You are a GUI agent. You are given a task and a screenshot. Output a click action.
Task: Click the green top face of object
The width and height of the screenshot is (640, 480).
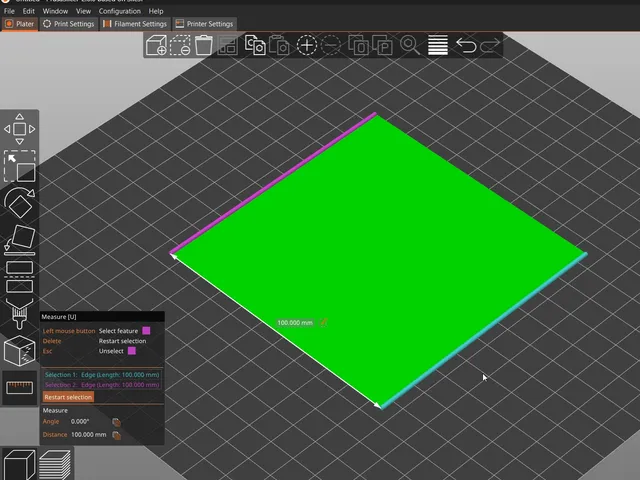tap(378, 261)
